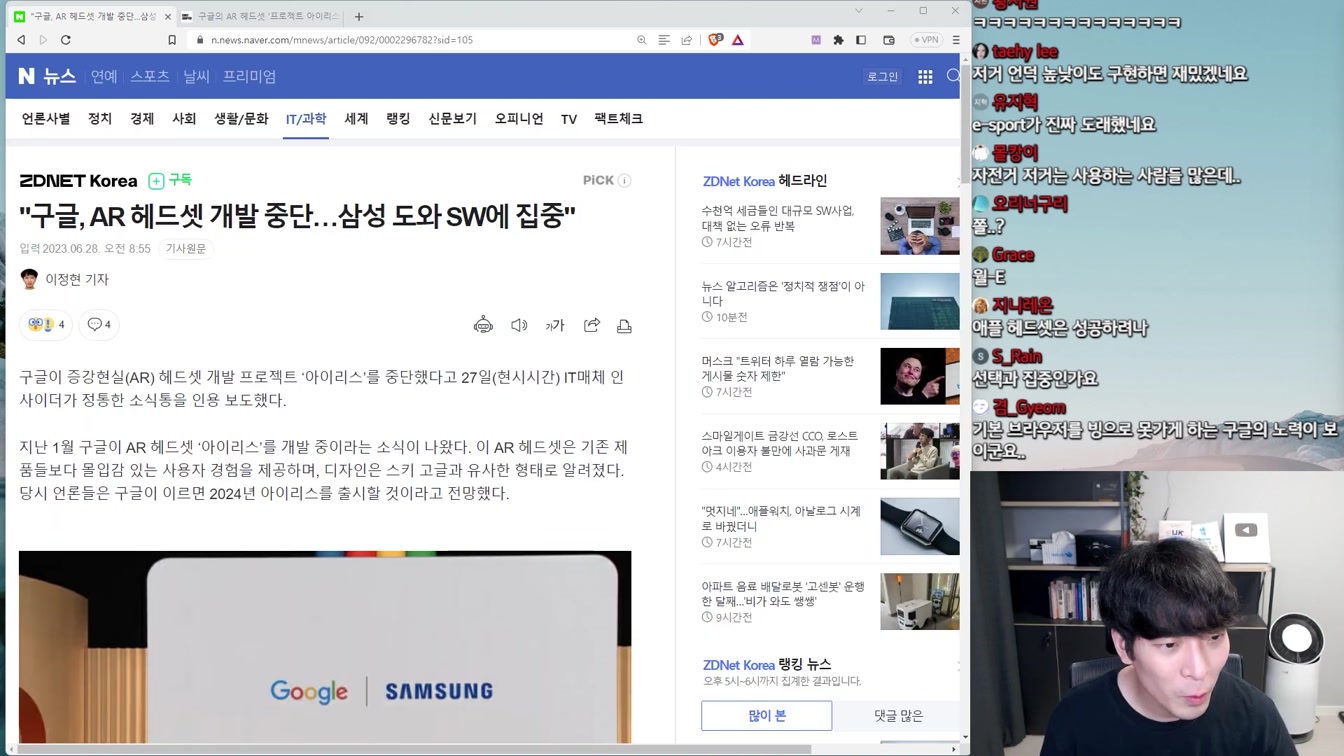
Task: Open the PiCK info icon
Action: click(625, 181)
